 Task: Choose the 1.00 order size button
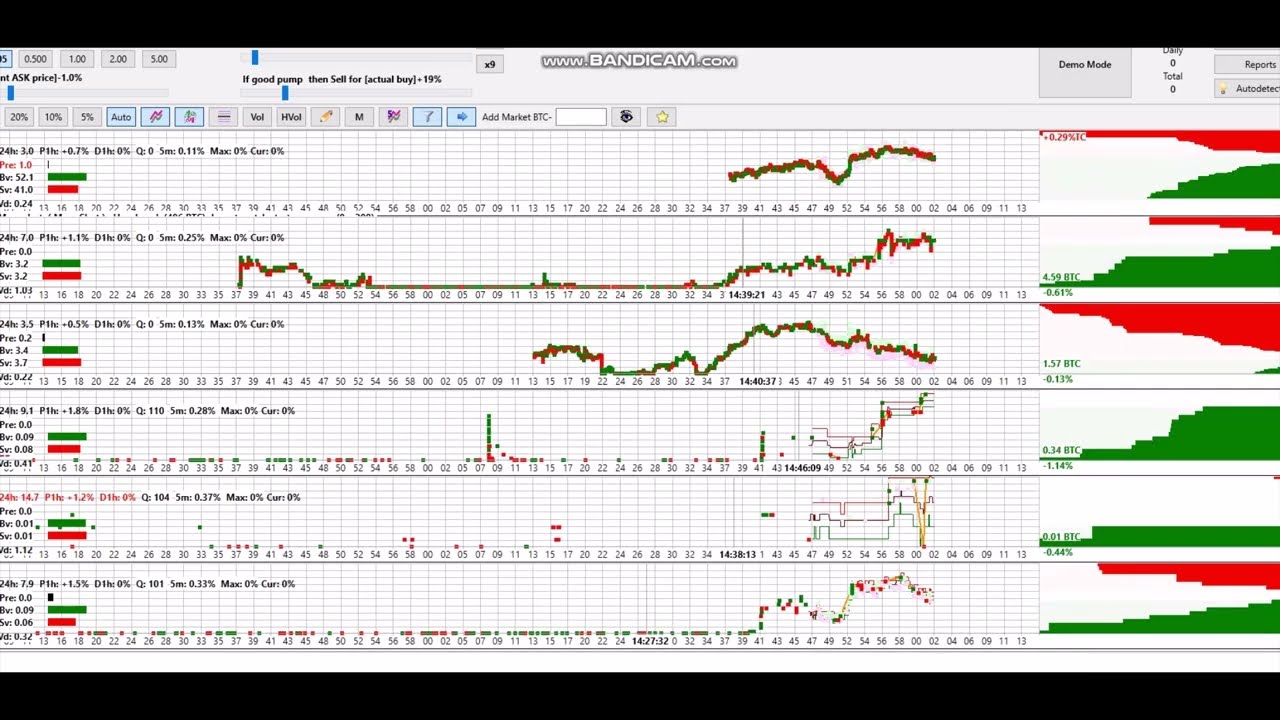point(77,59)
